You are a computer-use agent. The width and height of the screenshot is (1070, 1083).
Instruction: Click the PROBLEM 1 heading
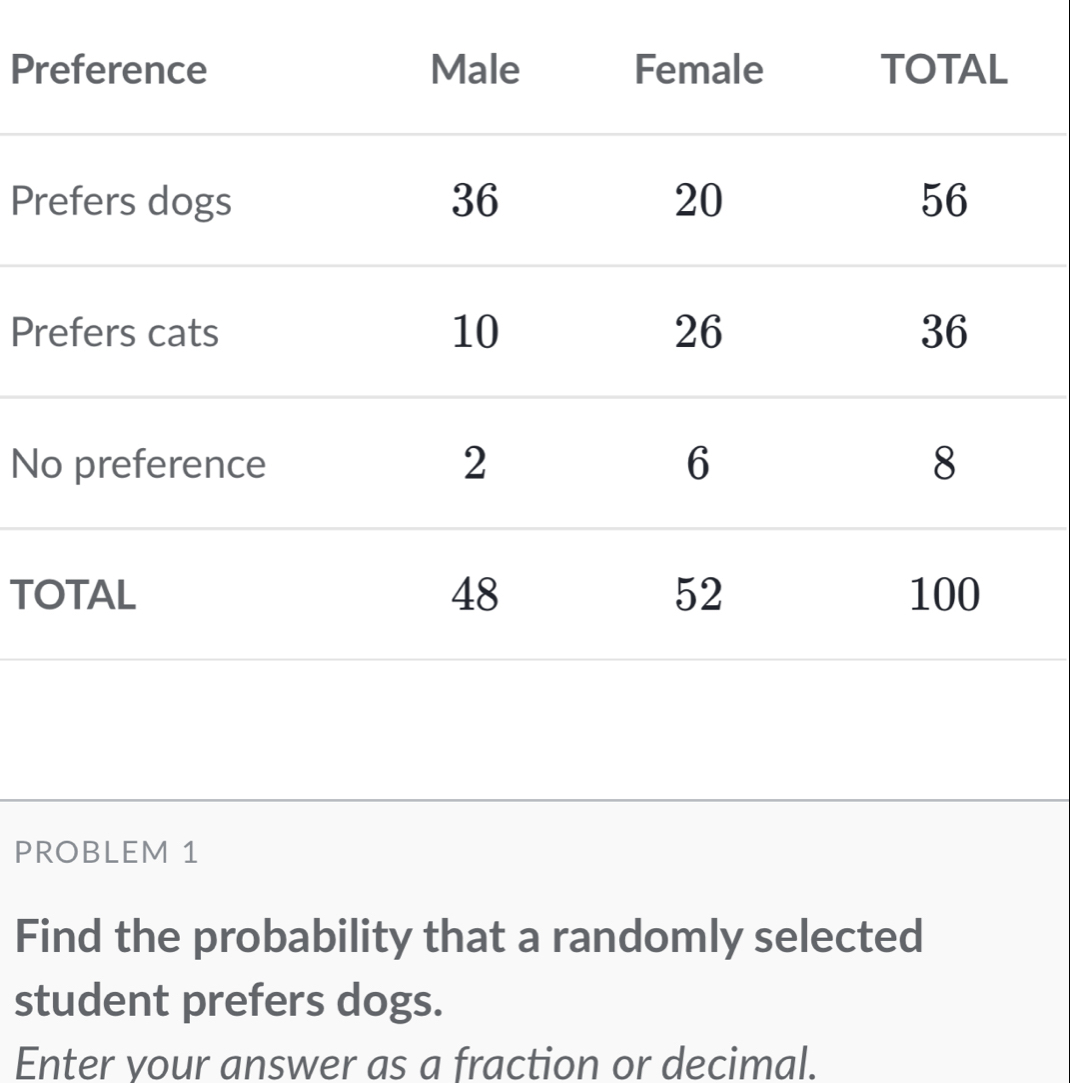[109, 853]
